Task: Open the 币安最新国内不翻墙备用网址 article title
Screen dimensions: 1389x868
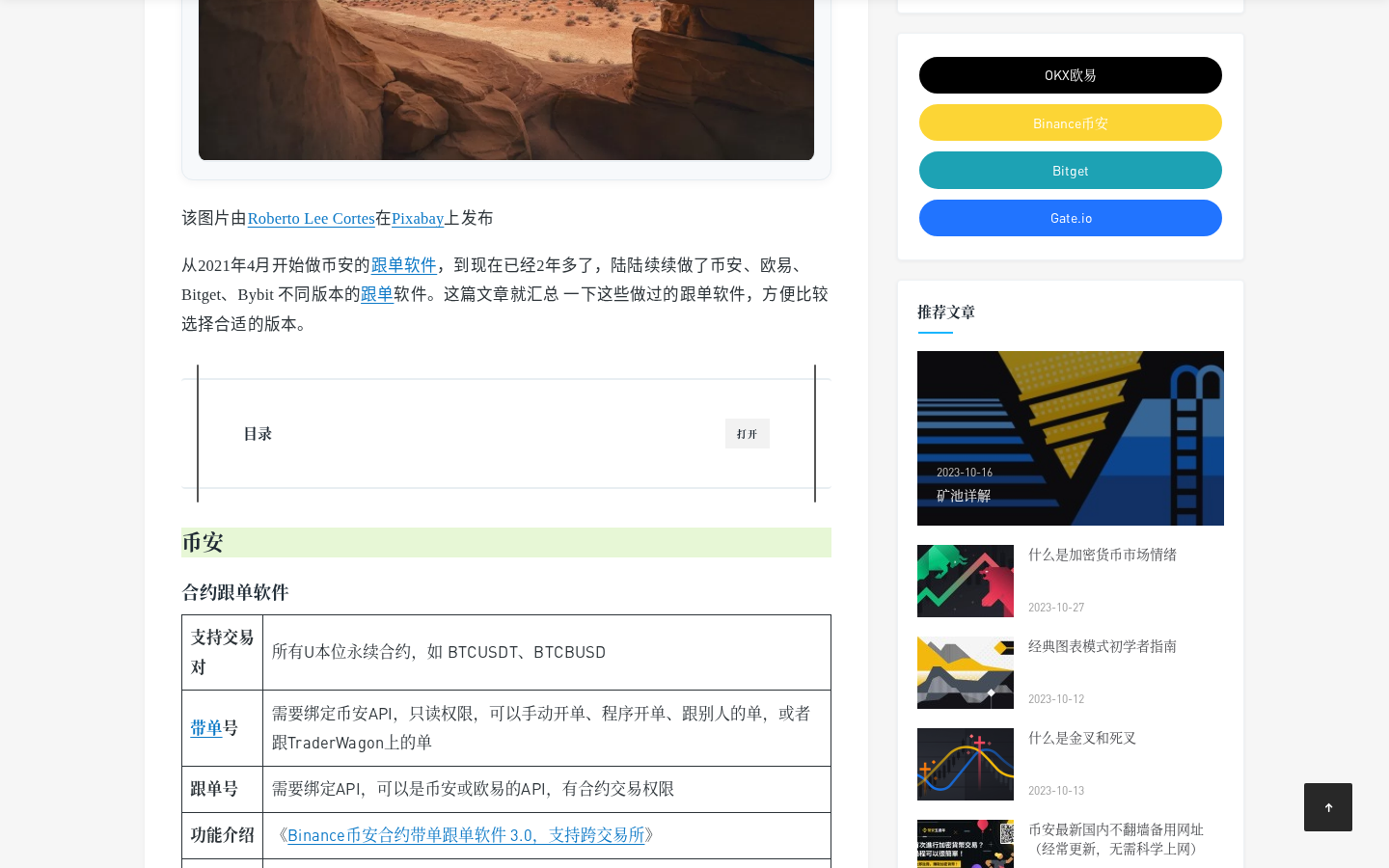Action: click(1116, 839)
